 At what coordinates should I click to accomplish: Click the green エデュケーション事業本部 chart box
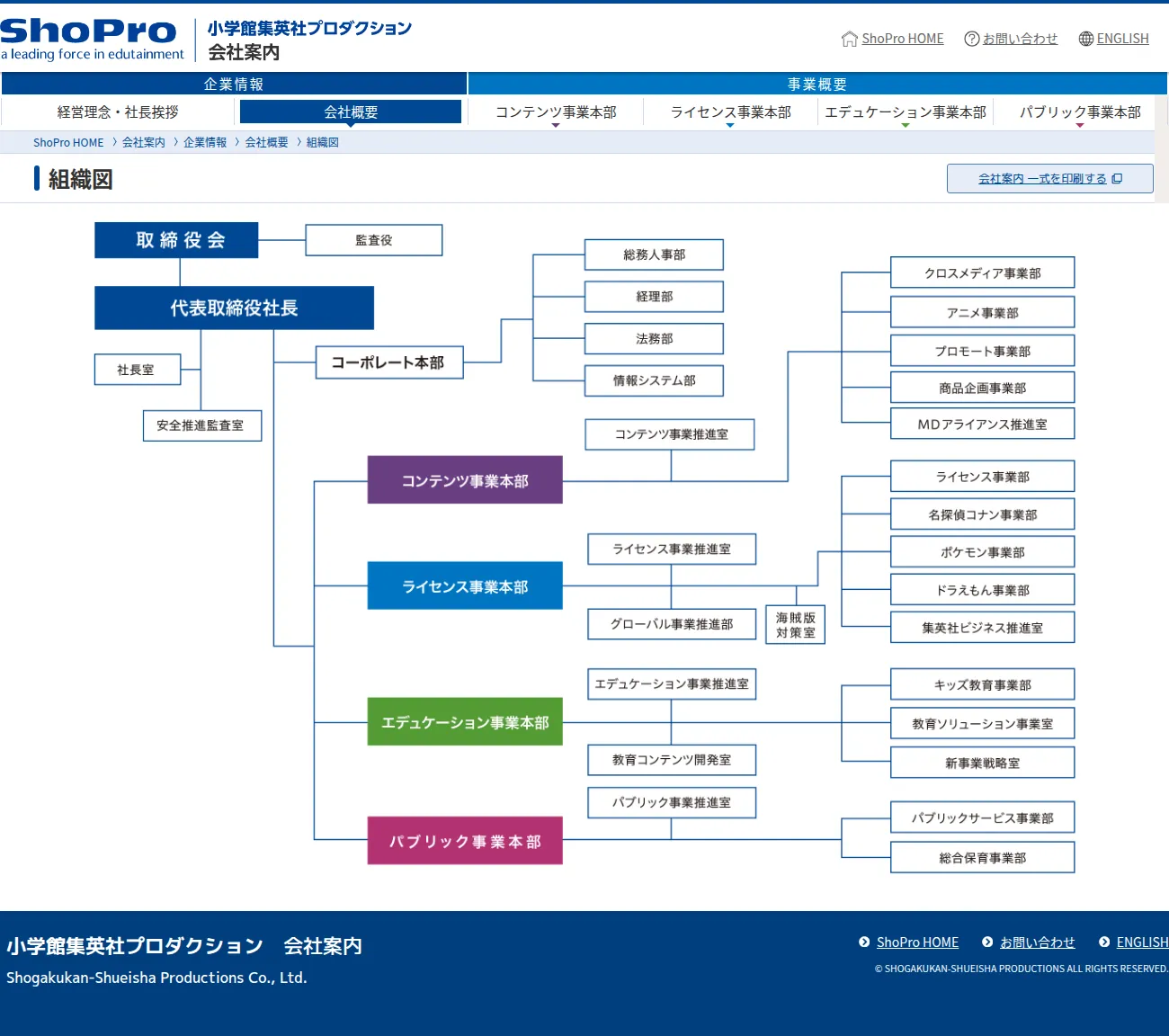coord(465,722)
